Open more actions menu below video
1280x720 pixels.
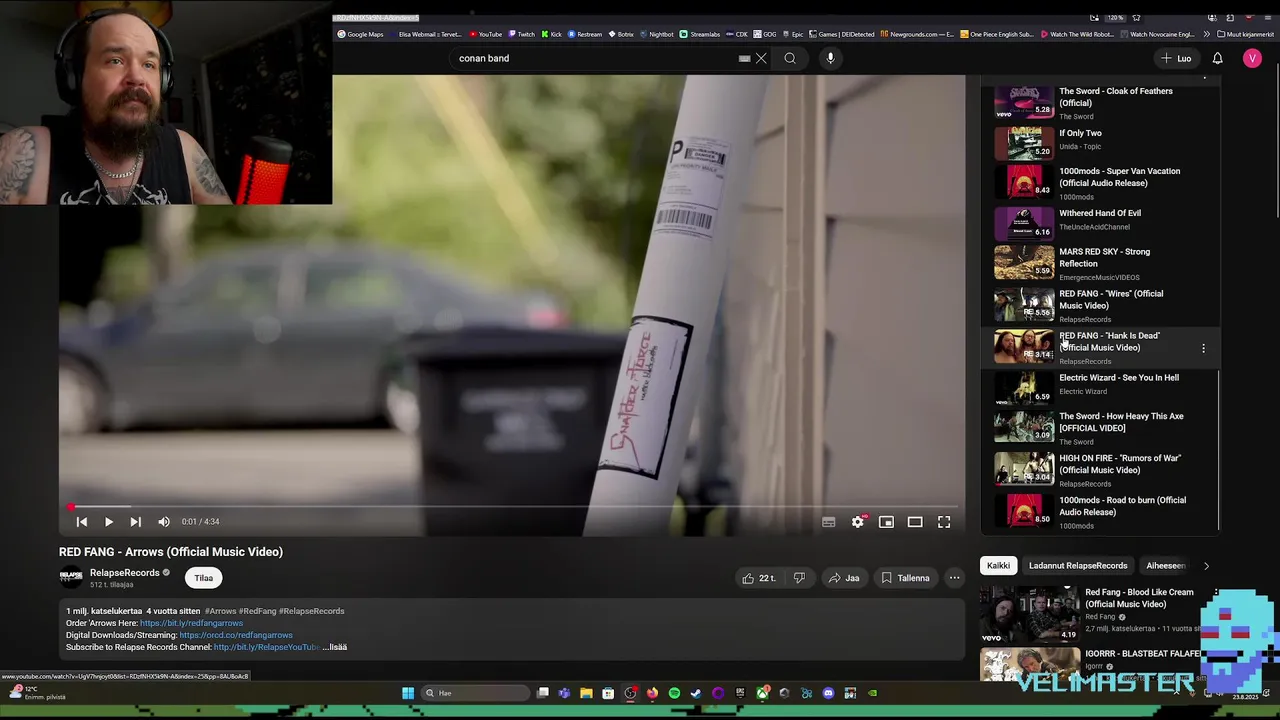(x=954, y=578)
